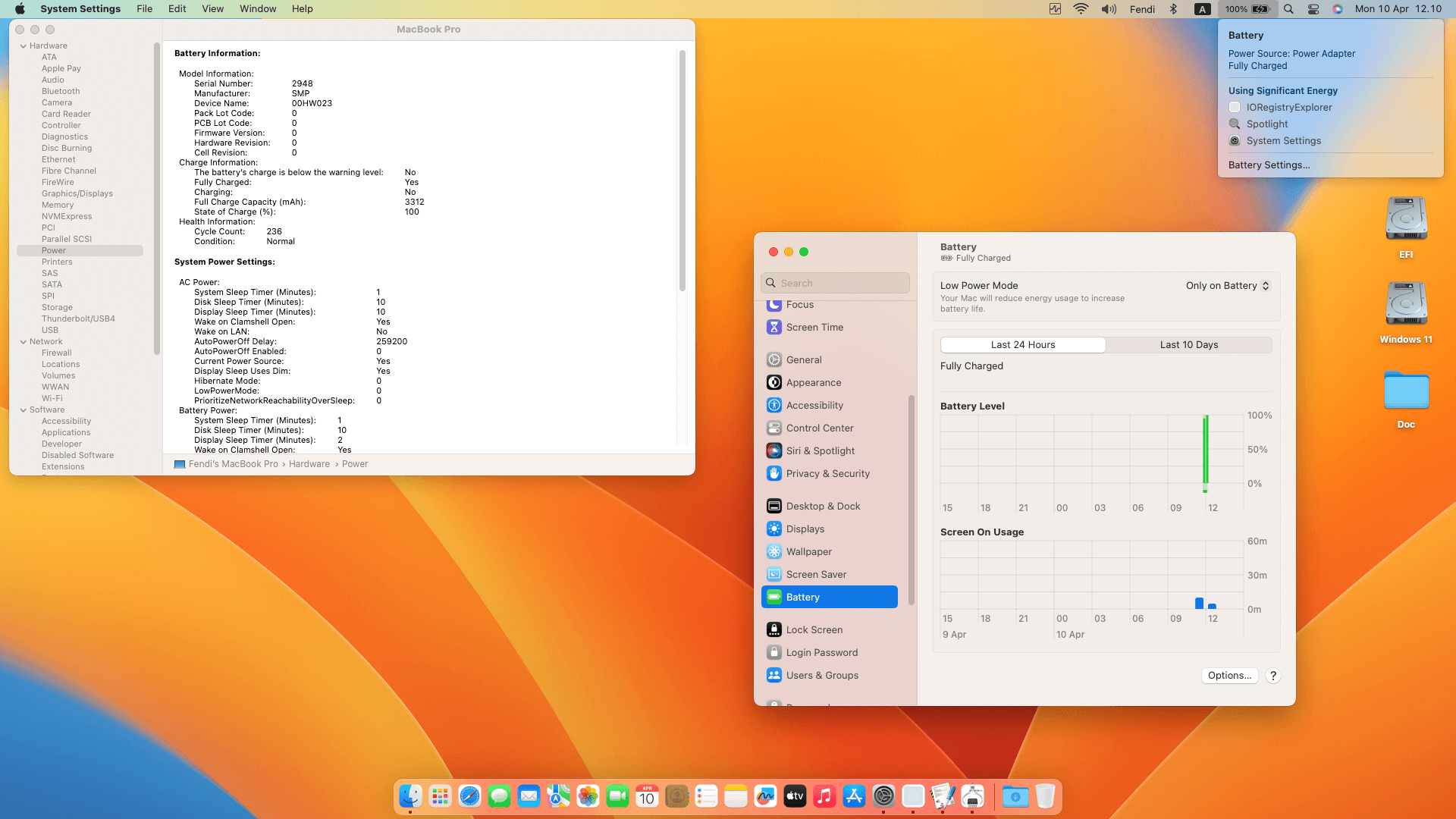The height and width of the screenshot is (819, 1456).
Task: Open the Window menu
Action: (x=258, y=9)
